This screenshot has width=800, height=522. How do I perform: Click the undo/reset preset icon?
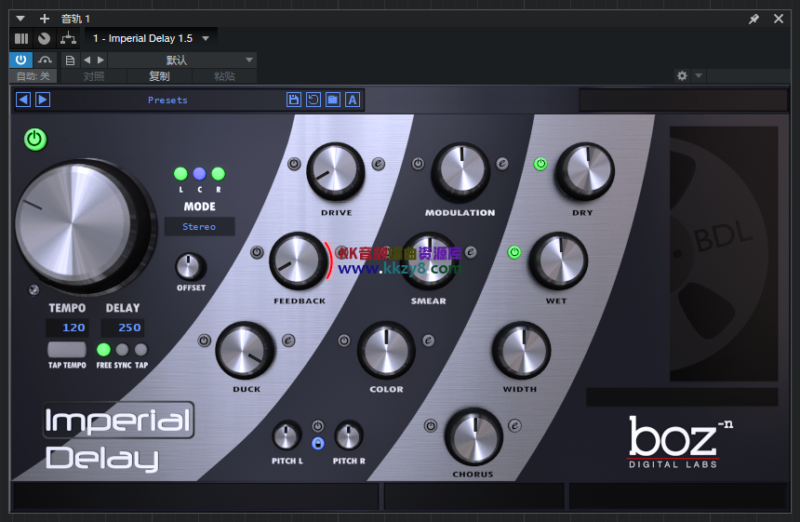click(313, 100)
